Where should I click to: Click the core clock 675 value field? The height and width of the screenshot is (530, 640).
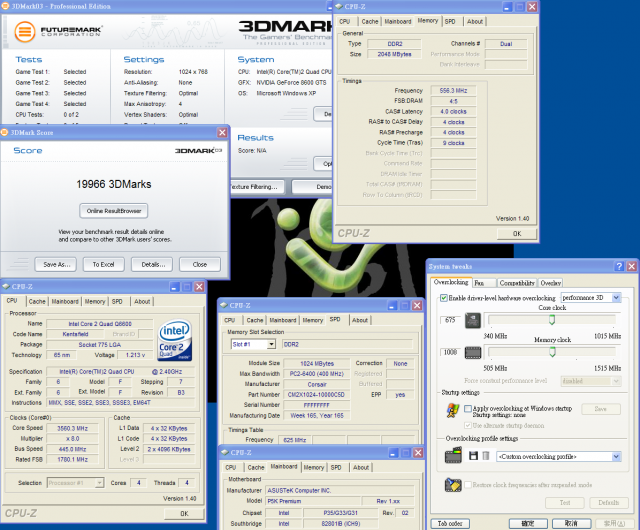[451, 320]
